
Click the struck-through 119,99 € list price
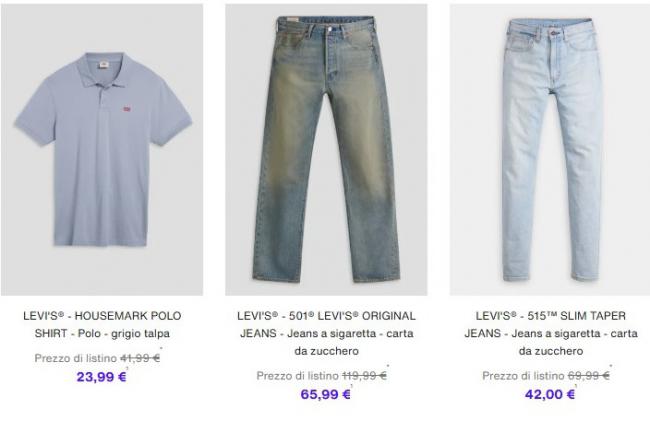pos(364,376)
